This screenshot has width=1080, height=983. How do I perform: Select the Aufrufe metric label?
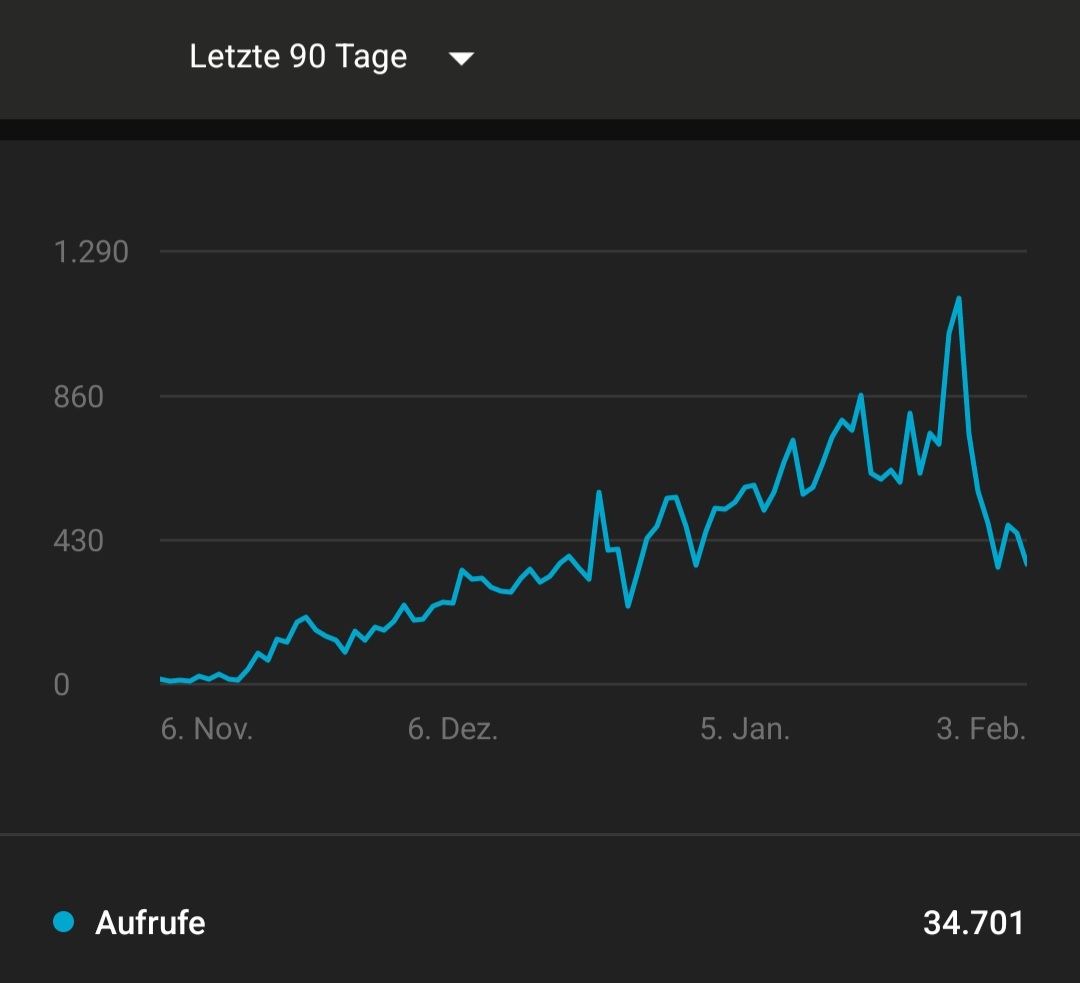pyautogui.click(x=150, y=922)
